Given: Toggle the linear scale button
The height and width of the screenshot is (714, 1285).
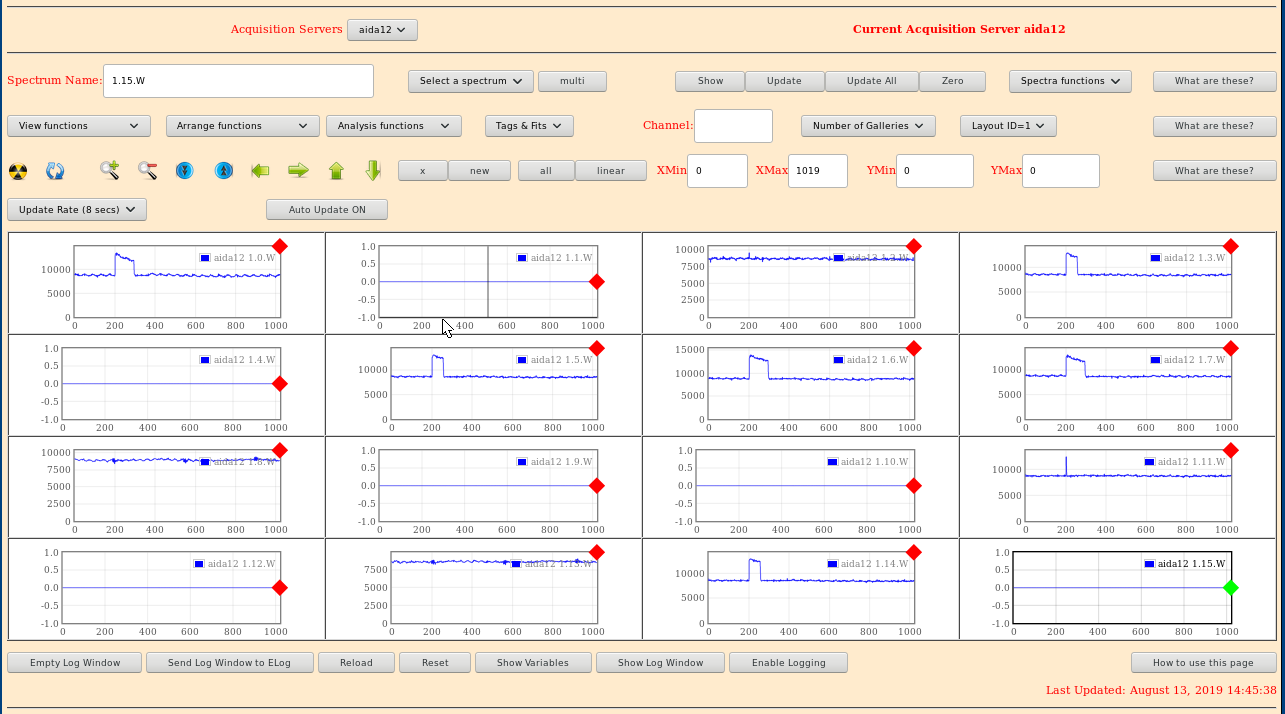Looking at the screenshot, I should pyautogui.click(x=610, y=171).
